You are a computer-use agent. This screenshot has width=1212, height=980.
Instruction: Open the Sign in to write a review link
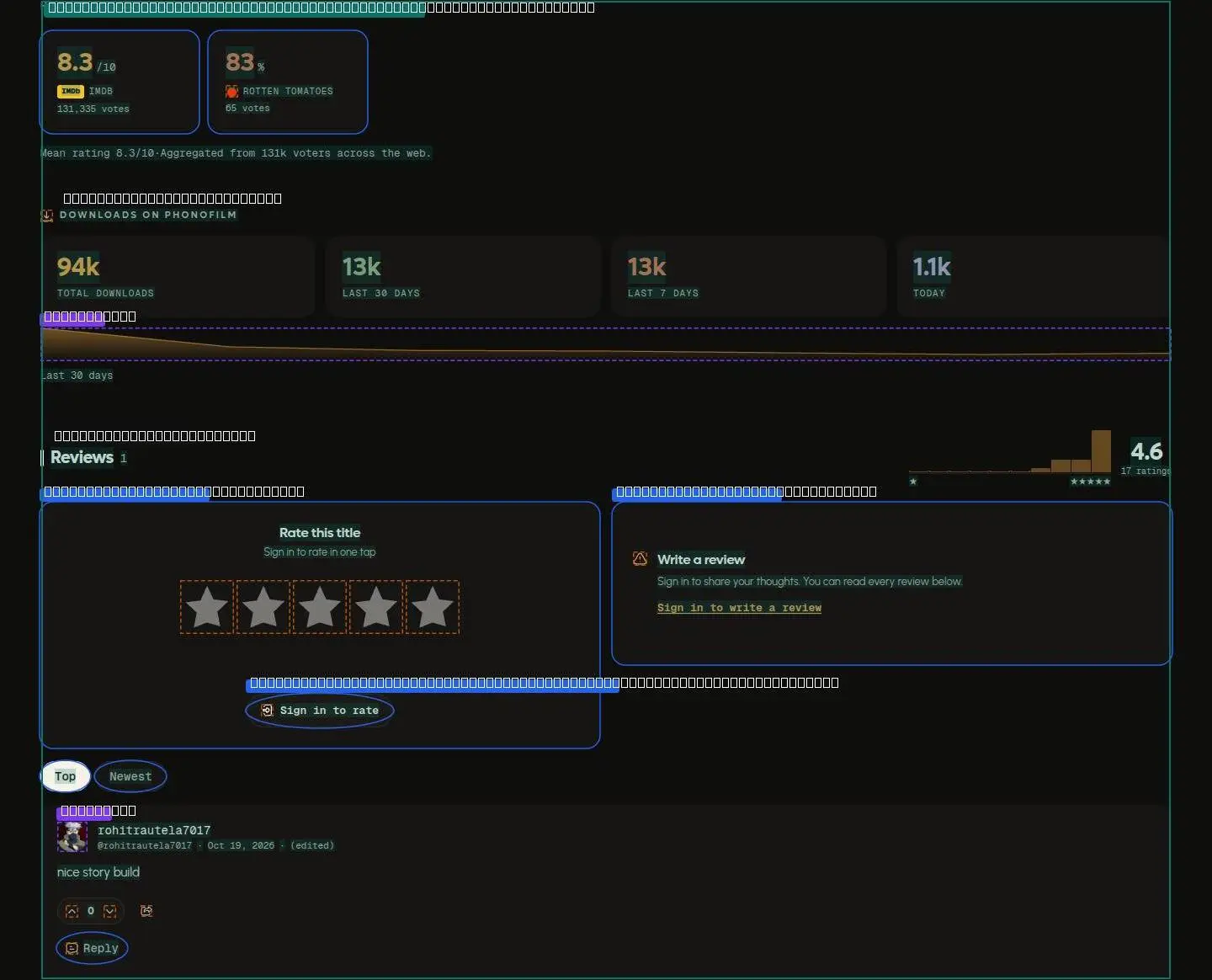tap(739, 608)
